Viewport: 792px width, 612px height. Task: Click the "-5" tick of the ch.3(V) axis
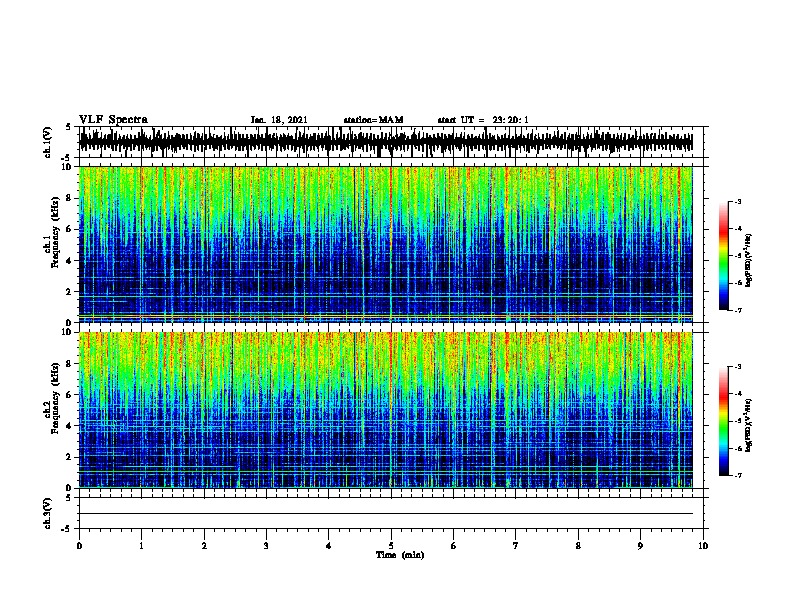pyautogui.click(x=65, y=529)
